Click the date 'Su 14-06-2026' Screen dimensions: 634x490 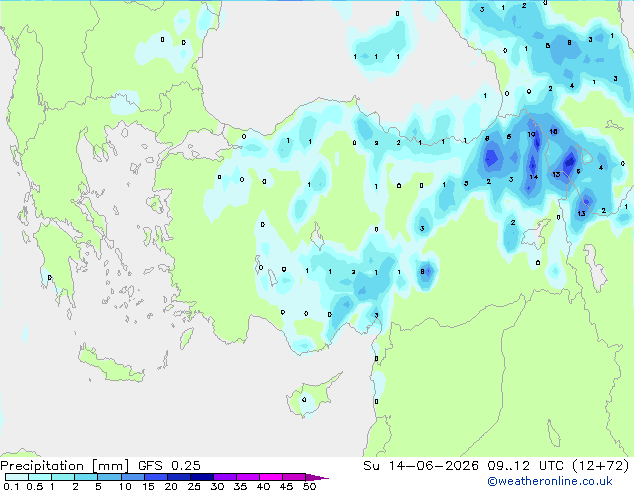coord(421,466)
